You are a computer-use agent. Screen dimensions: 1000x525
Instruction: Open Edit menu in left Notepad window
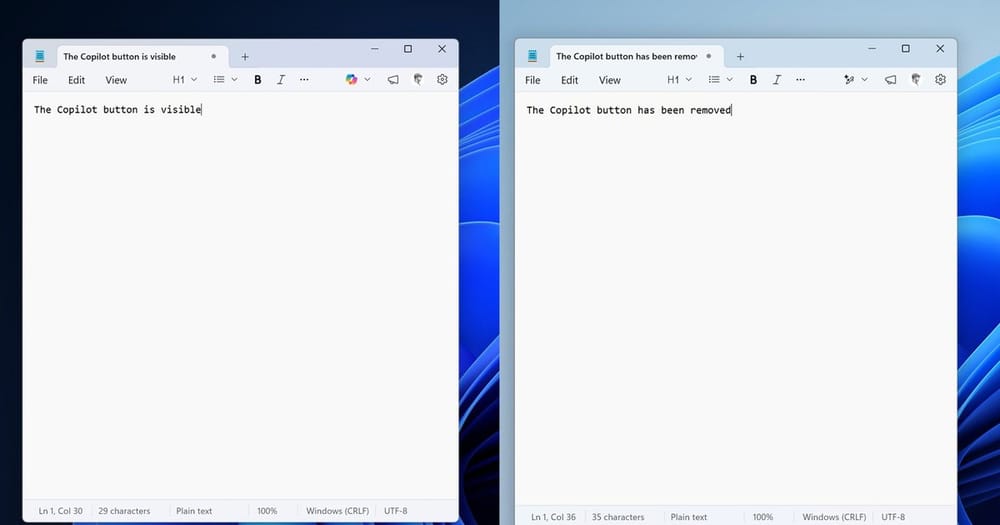[x=77, y=80]
